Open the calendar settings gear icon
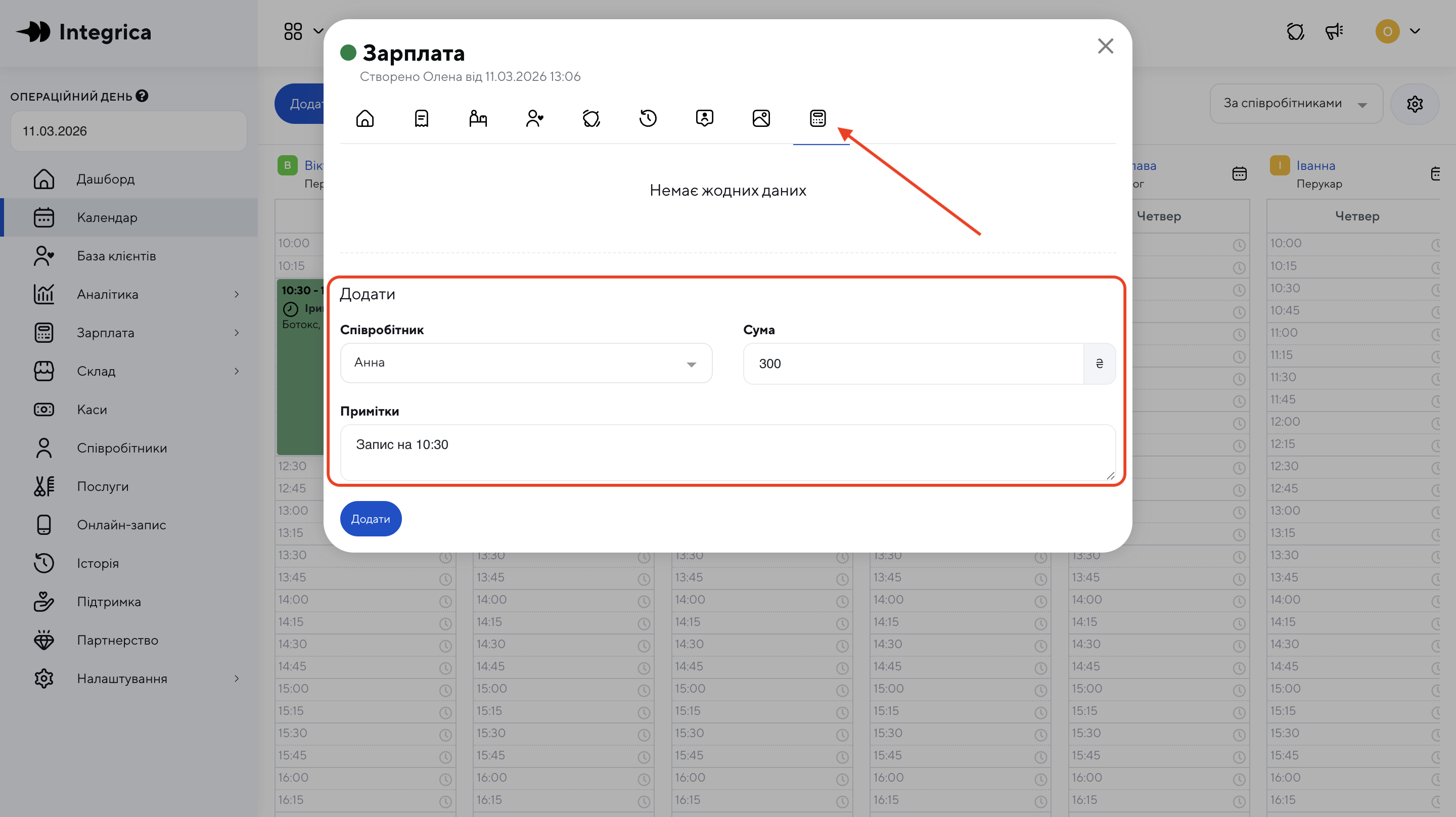This screenshot has height=817, width=1456. pos(1414,104)
